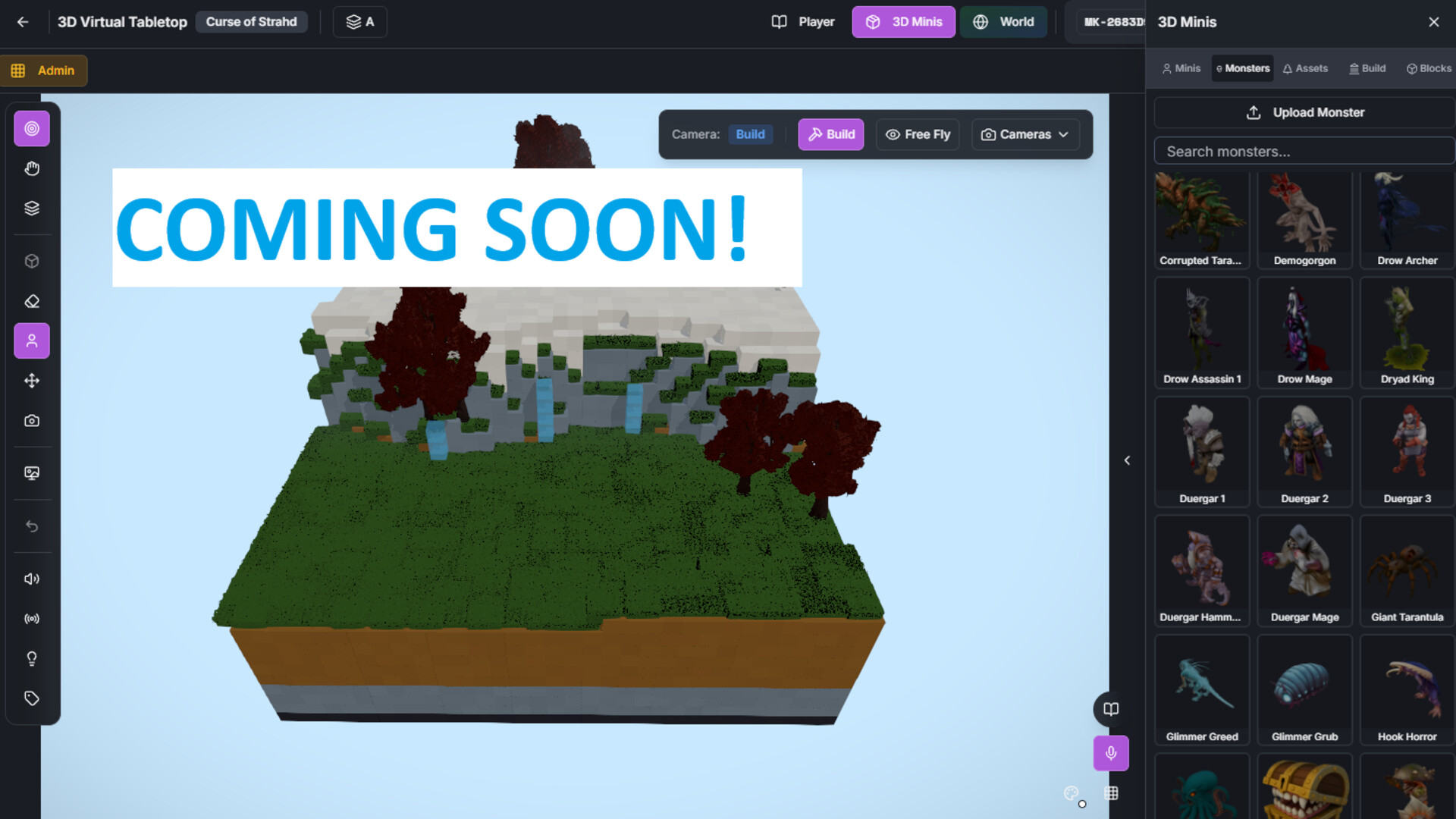Close the 3D Minis panel
The width and height of the screenshot is (1456, 819).
1433,22
